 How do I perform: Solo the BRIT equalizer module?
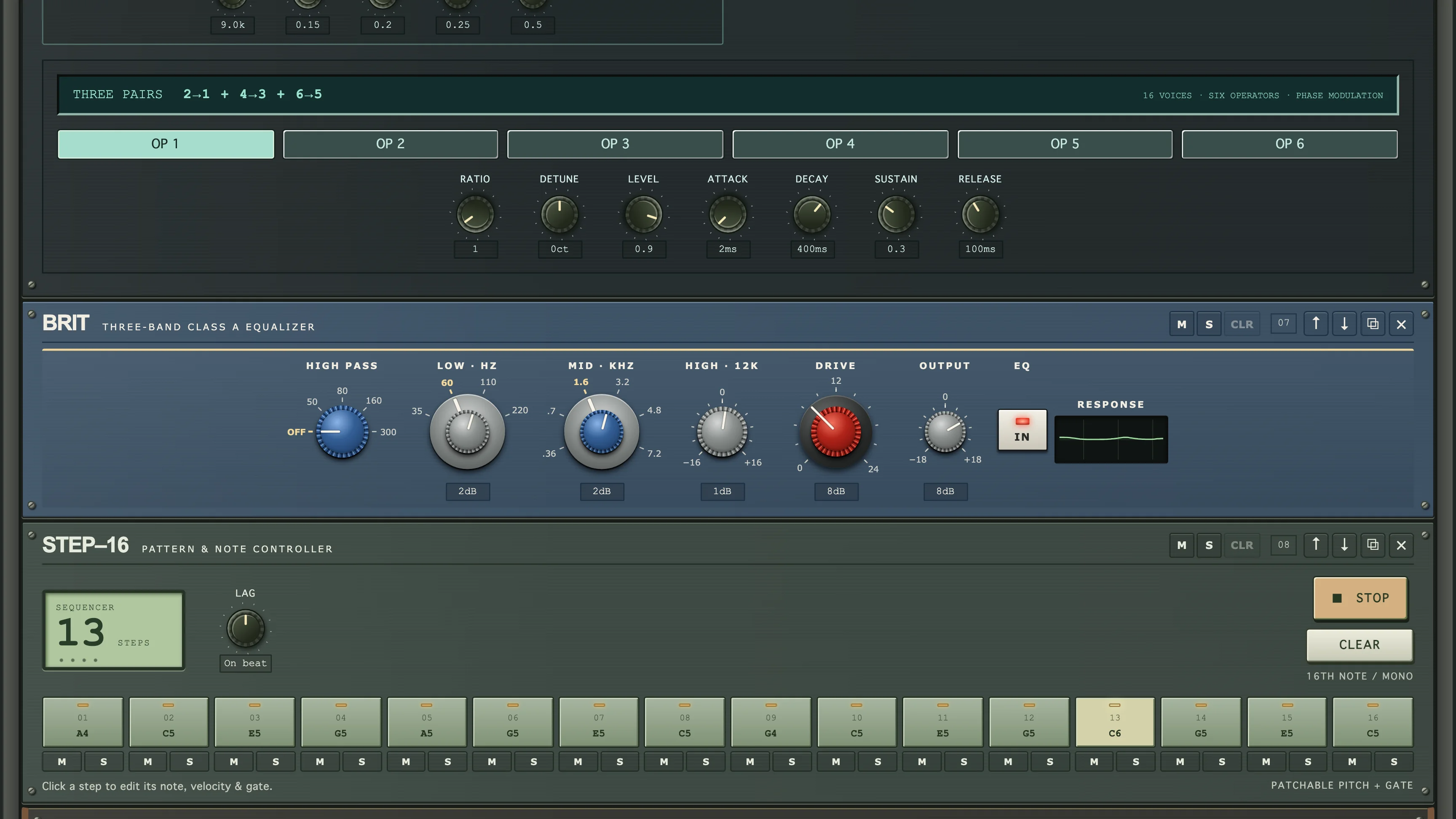click(x=1209, y=324)
